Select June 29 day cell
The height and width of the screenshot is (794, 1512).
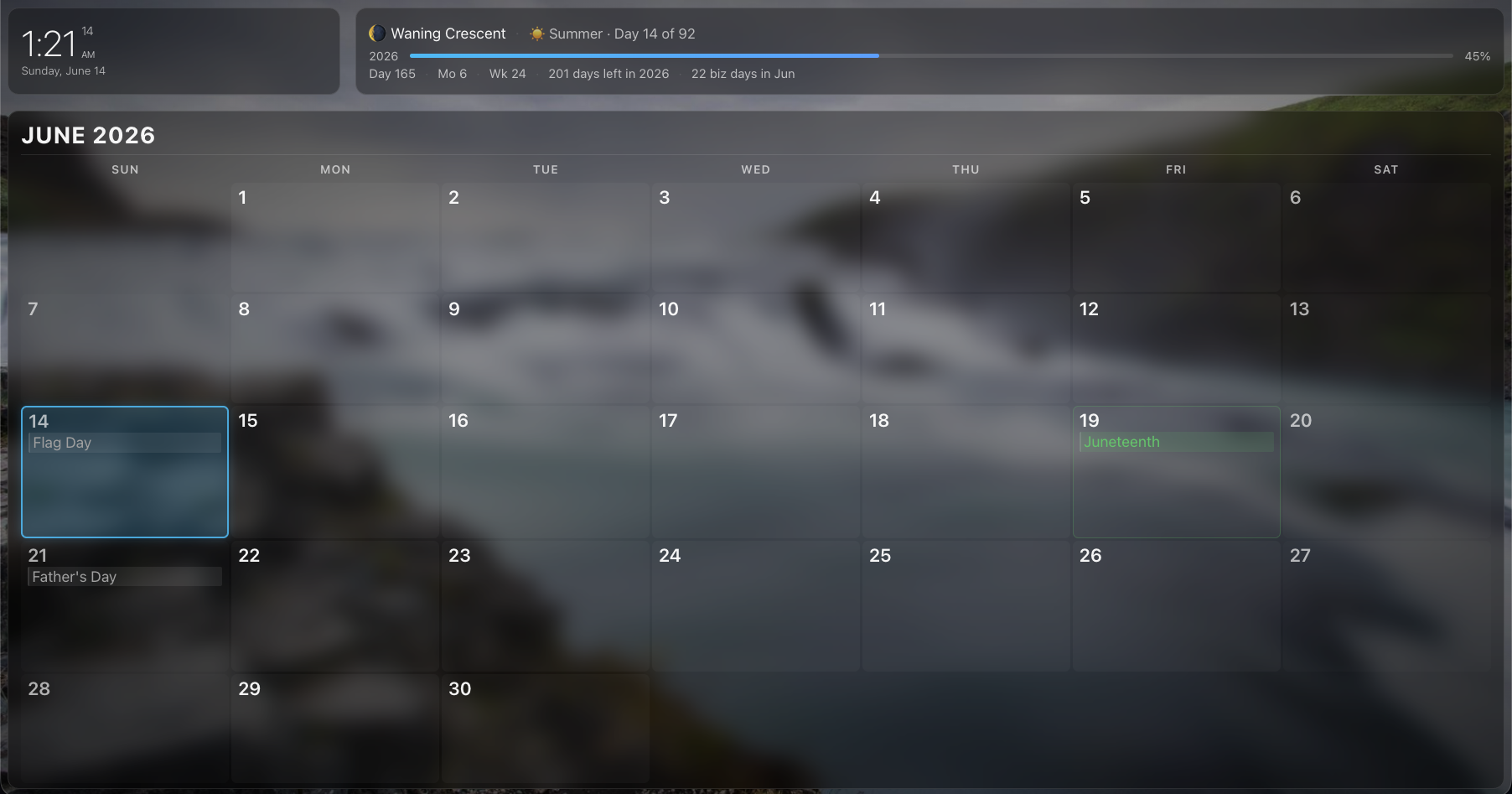click(x=335, y=728)
